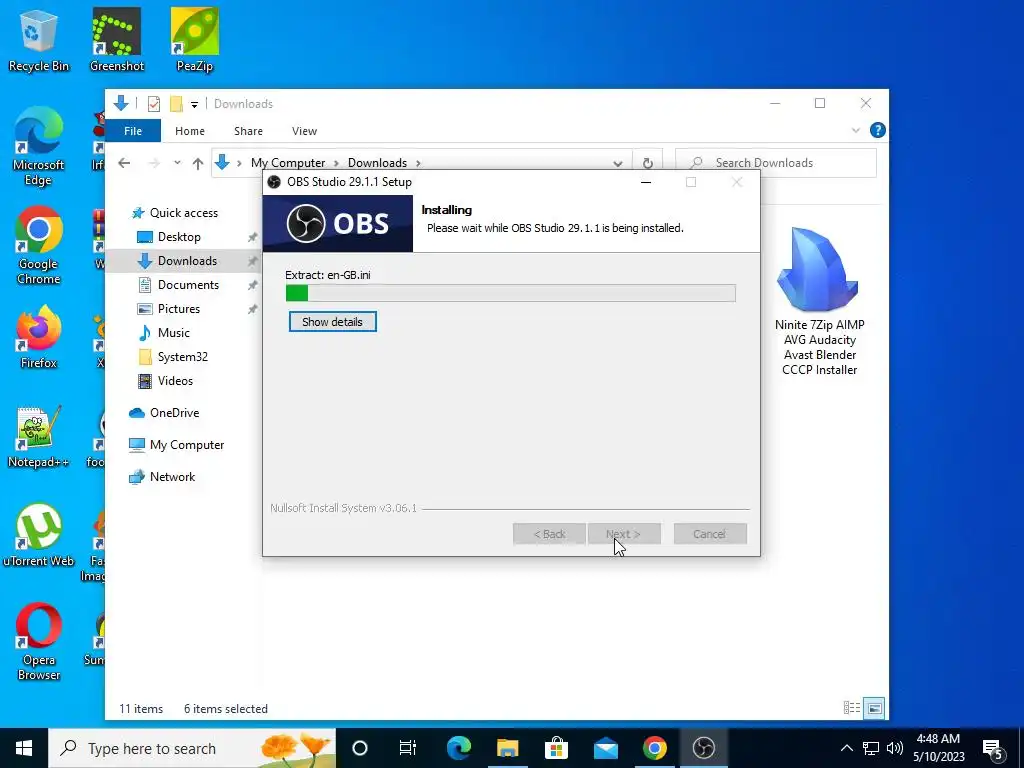Open the View ribbon tab

[x=304, y=131]
